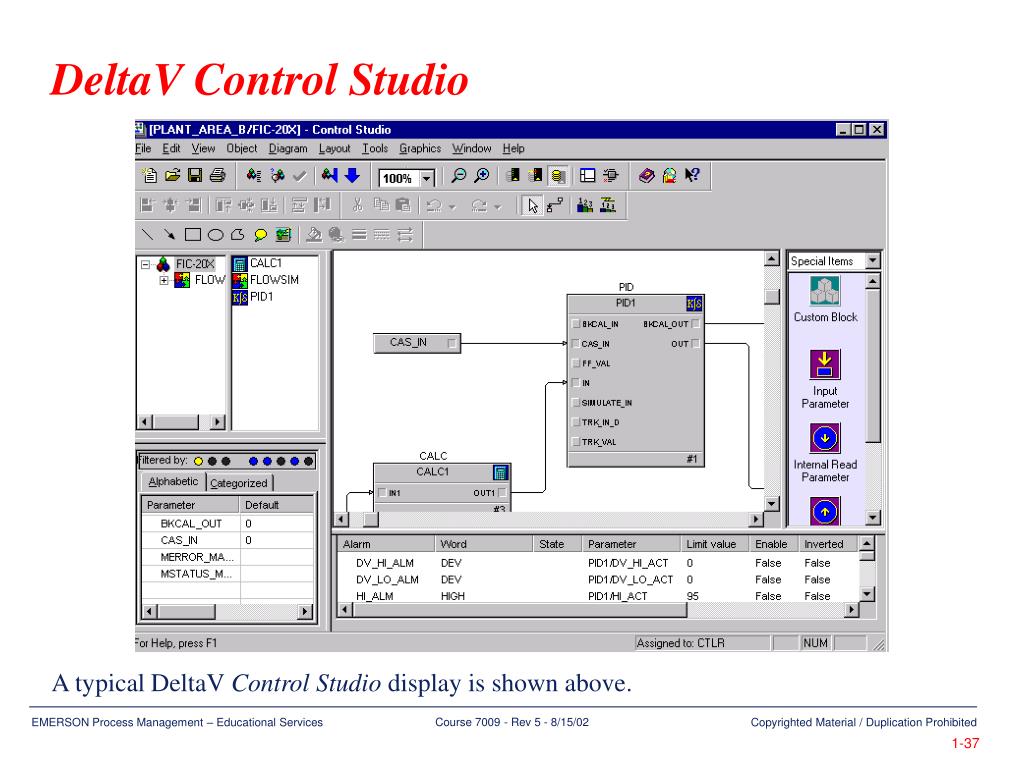Image resolution: width=1024 pixels, height=768 pixels.
Task: Open the 100% zoom dropdown
Action: (426, 178)
